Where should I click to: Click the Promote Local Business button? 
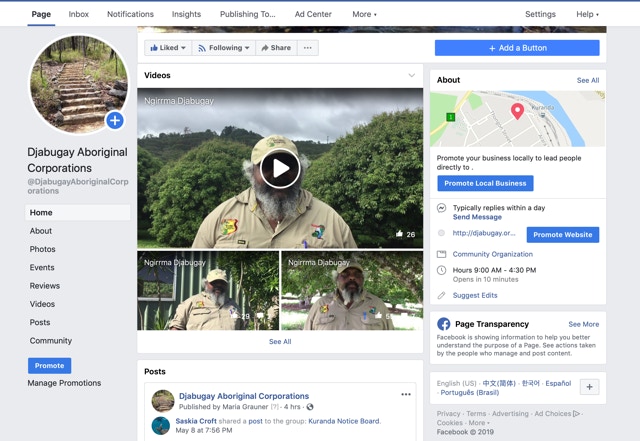point(485,183)
